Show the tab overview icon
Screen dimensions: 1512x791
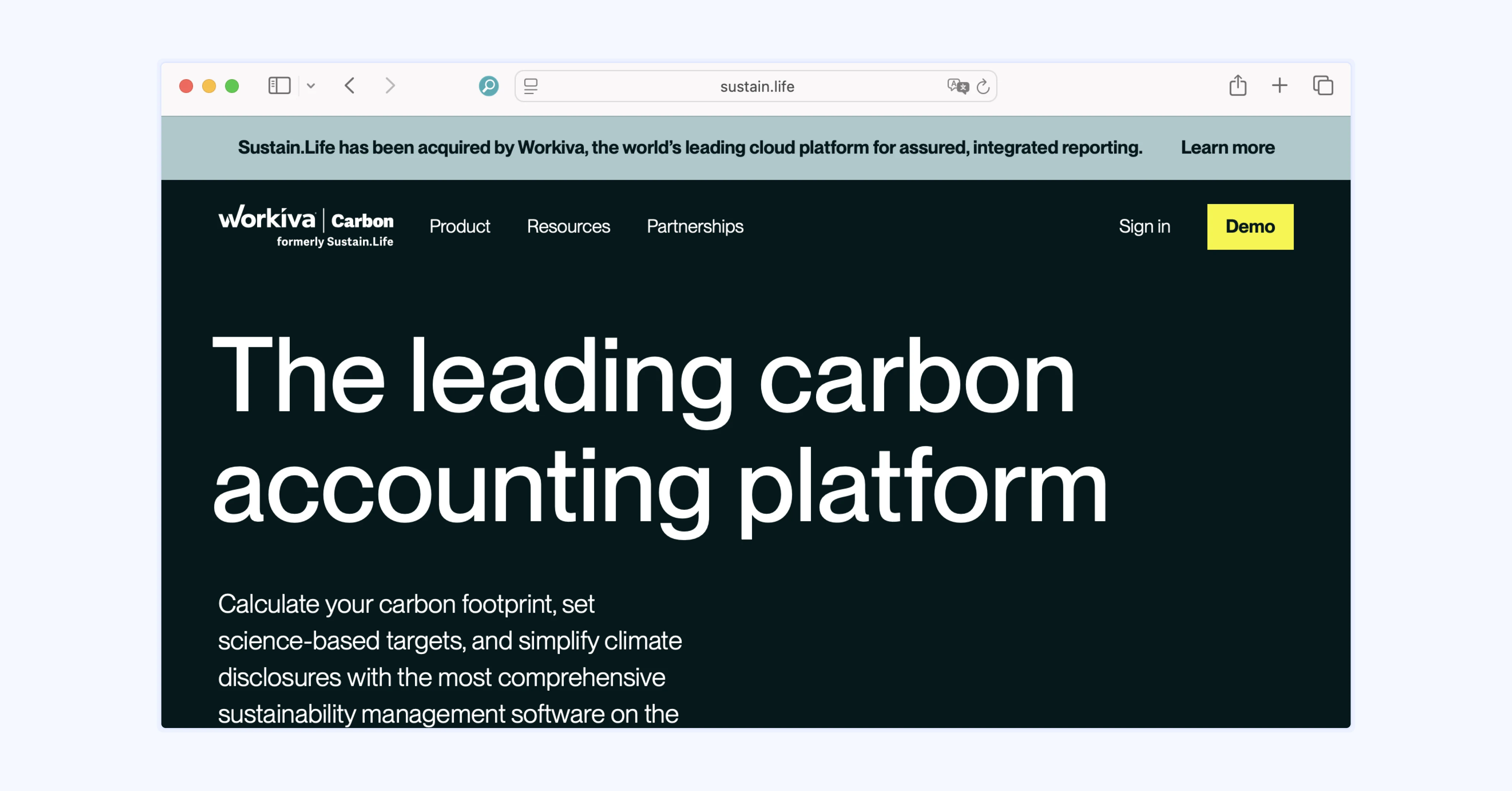[x=1323, y=86]
